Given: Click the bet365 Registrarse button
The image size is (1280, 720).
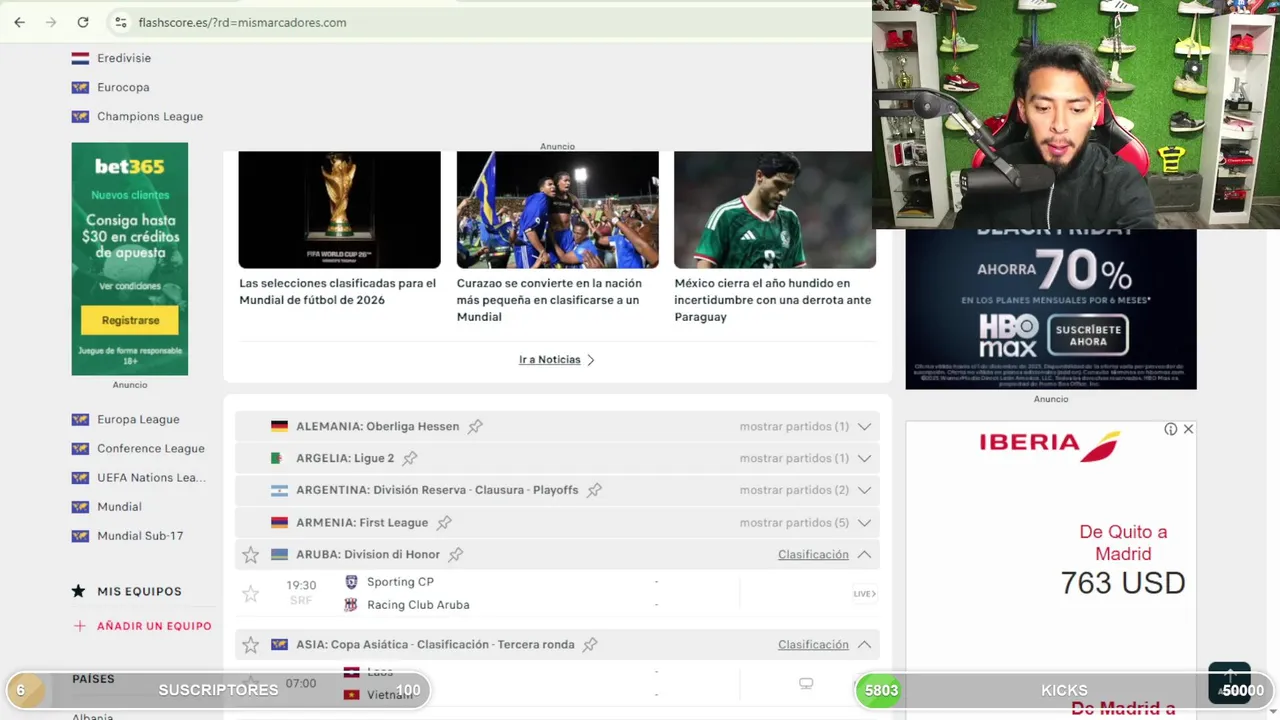Looking at the screenshot, I should point(130,320).
